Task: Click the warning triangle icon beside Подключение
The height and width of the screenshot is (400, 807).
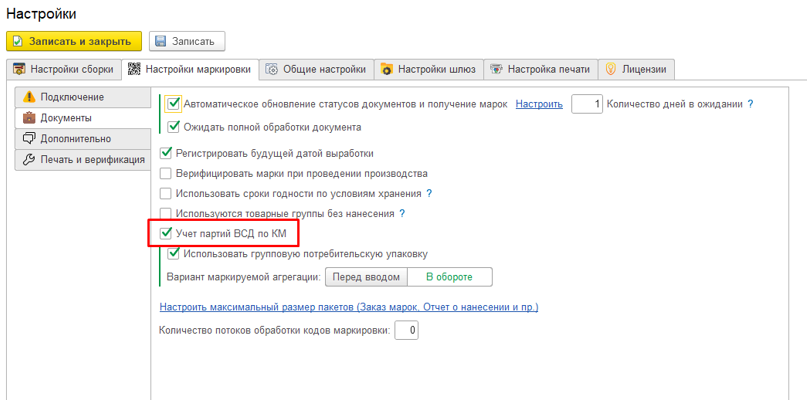Action: click(29, 97)
